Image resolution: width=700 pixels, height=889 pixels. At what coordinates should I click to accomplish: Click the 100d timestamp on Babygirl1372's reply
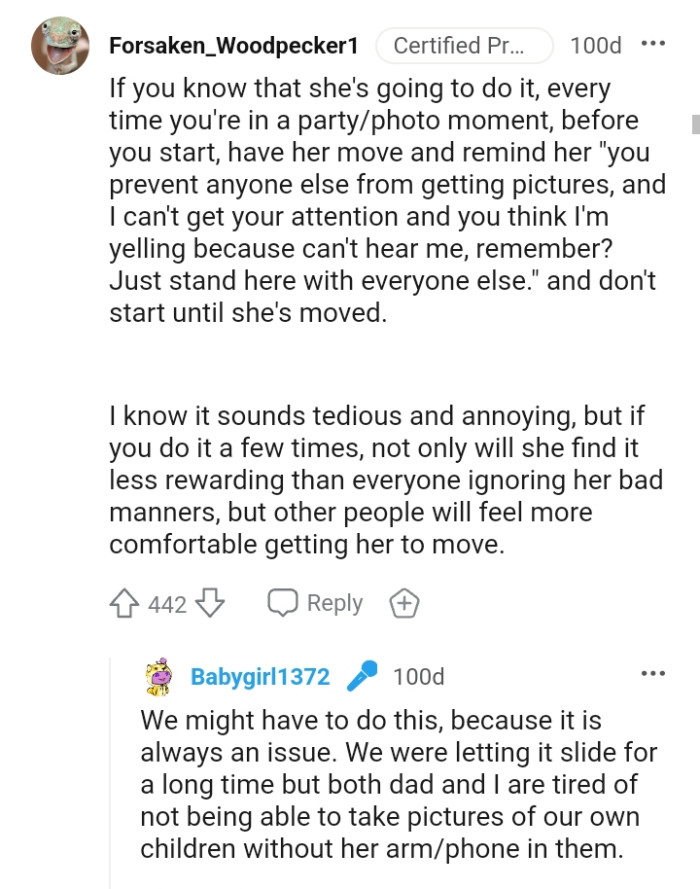pyautogui.click(x=418, y=677)
